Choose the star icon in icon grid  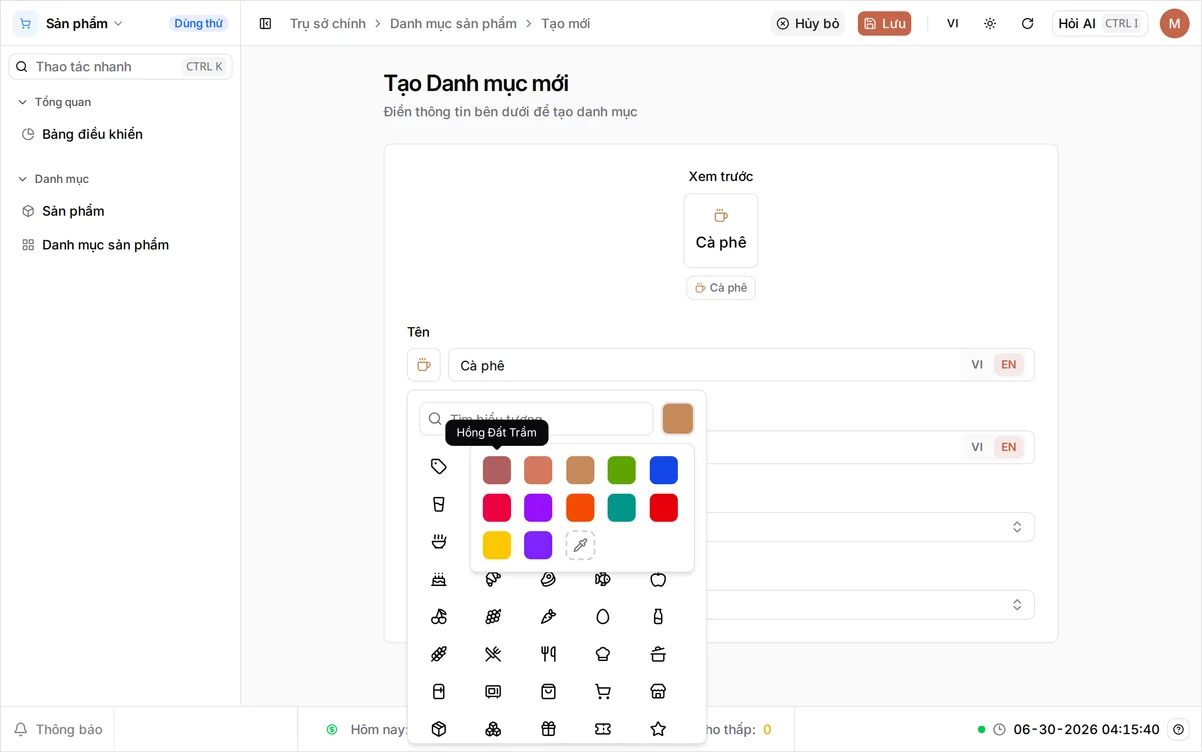[658, 729]
